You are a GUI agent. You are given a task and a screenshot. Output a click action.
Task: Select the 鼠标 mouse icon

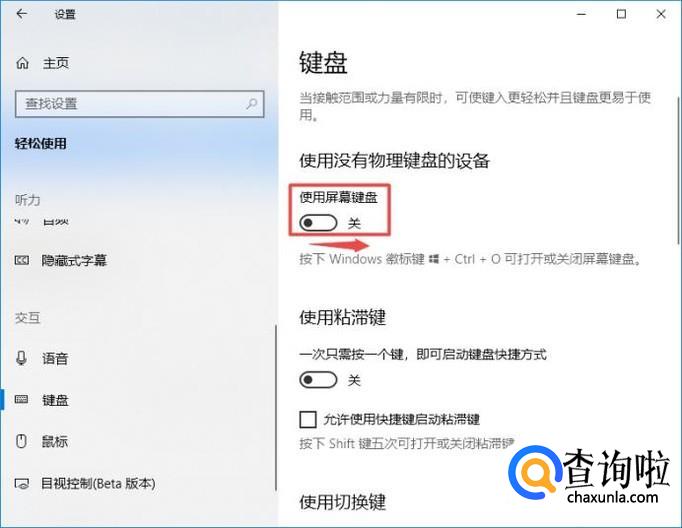tap(21, 441)
